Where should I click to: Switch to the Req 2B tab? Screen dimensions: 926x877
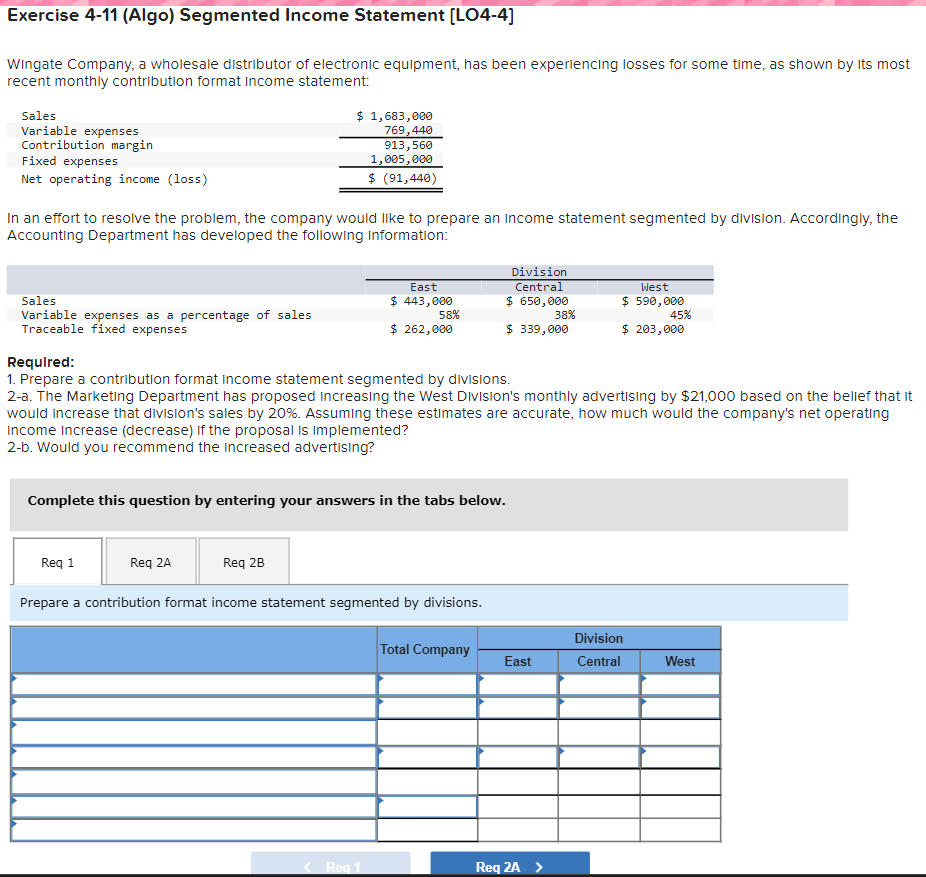pyautogui.click(x=243, y=561)
